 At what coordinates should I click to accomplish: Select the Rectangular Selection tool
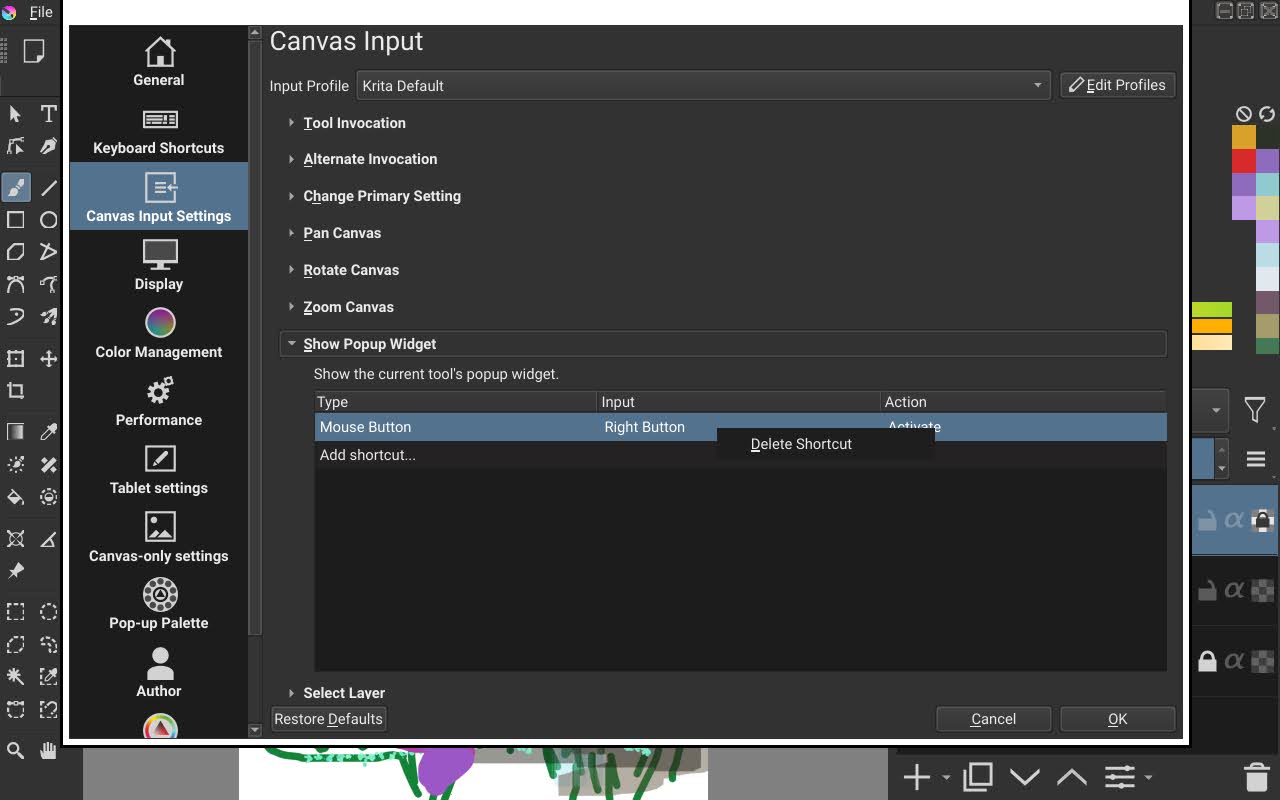tap(15, 612)
